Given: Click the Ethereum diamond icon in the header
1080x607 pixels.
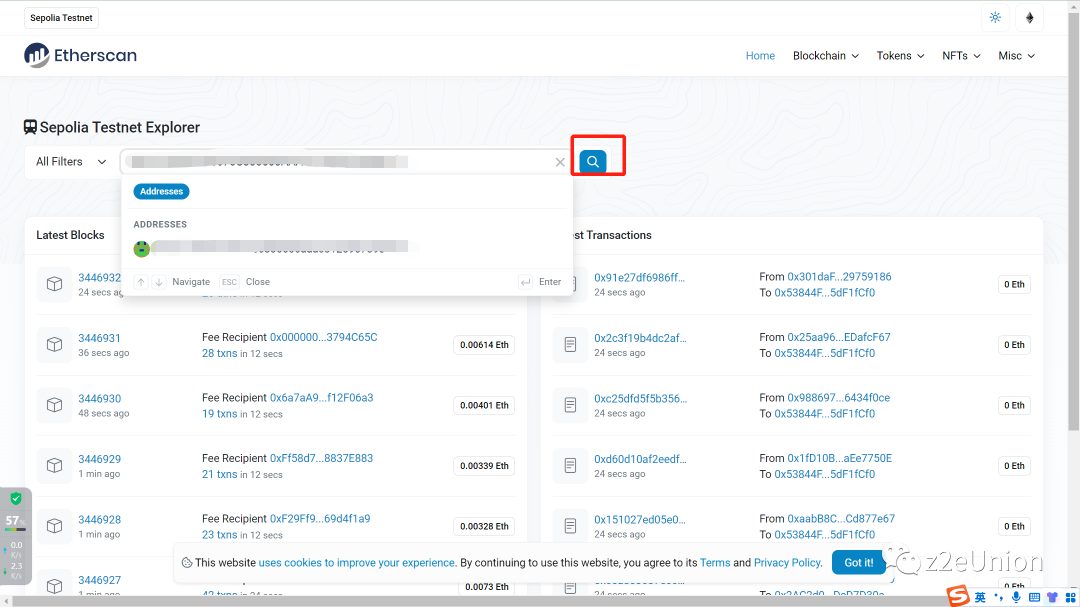Looking at the screenshot, I should pyautogui.click(x=1030, y=18).
